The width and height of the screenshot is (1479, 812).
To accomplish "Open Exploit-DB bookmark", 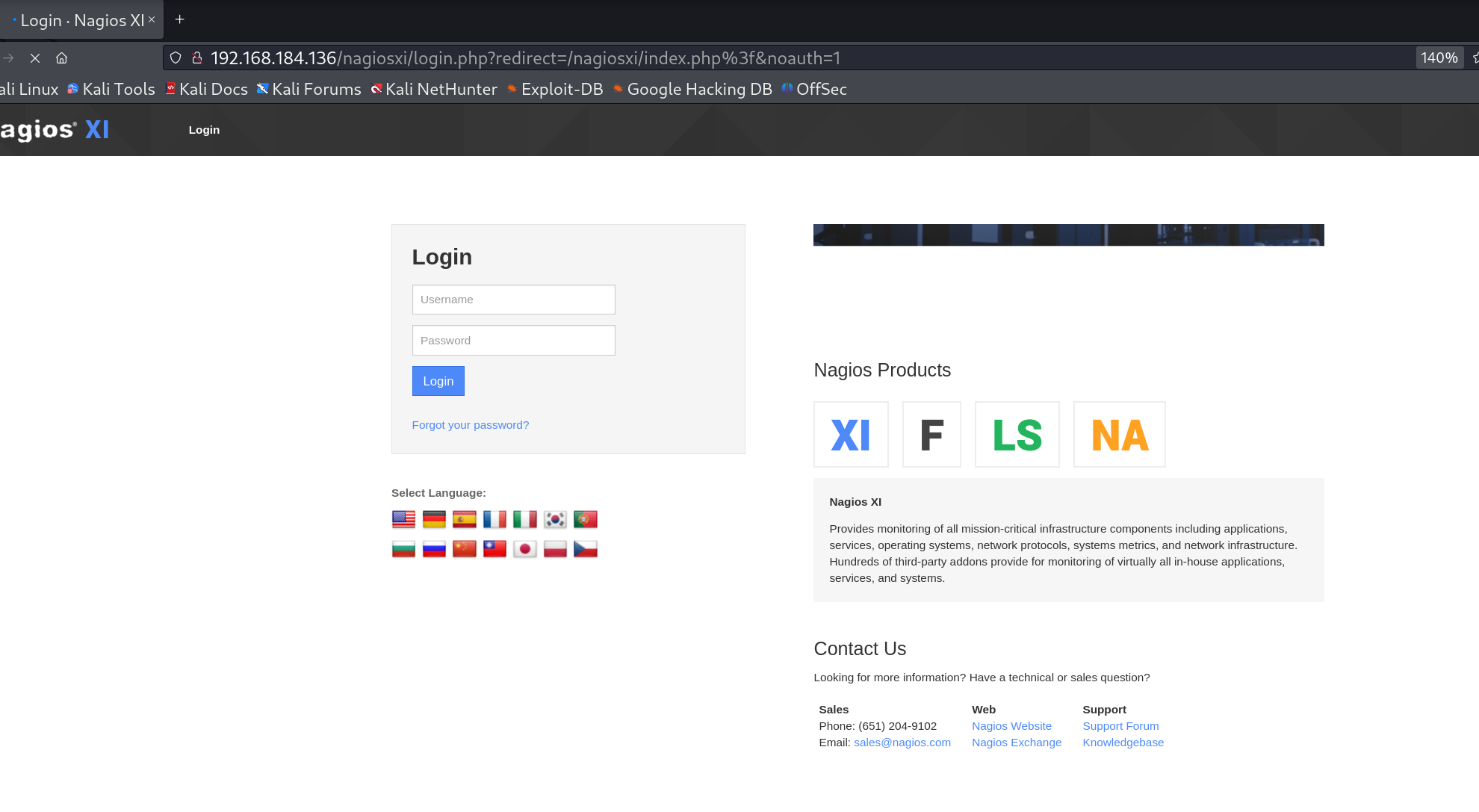I will pyautogui.click(x=555, y=90).
